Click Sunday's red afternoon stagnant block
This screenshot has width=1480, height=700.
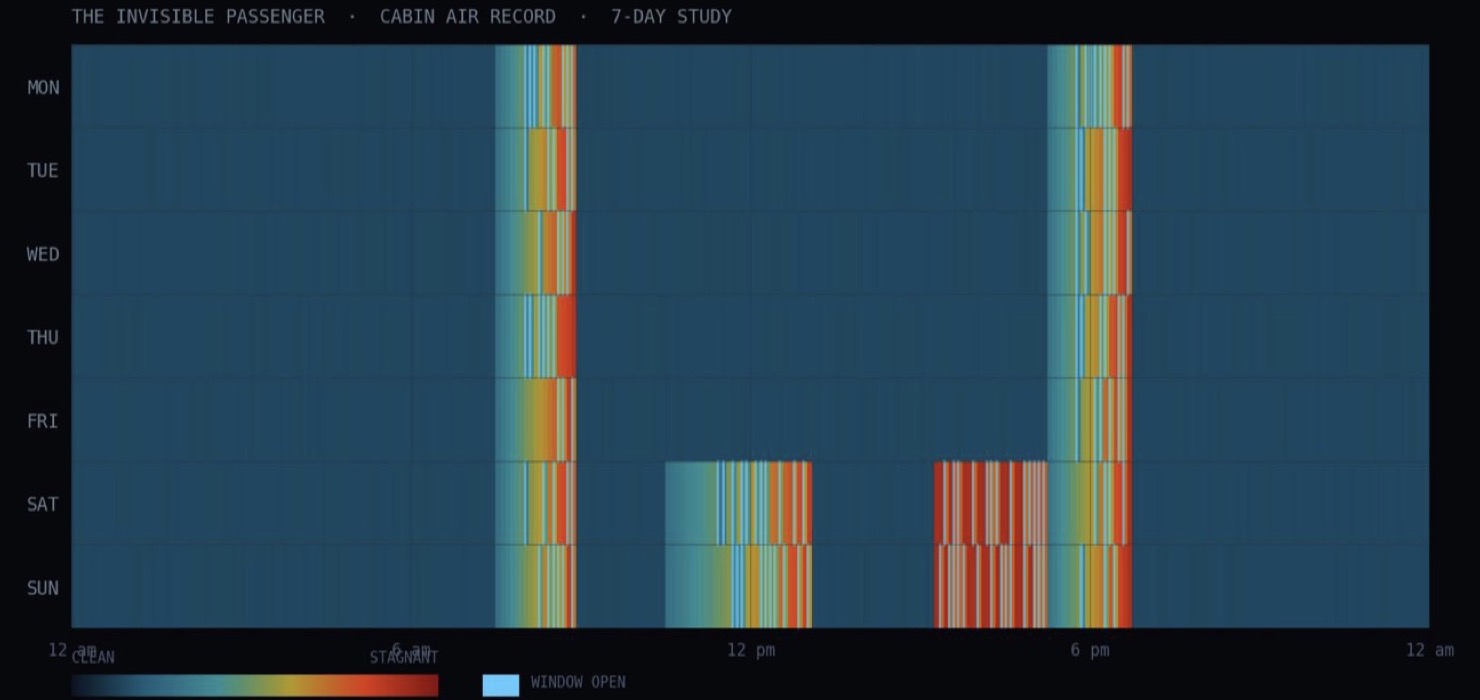[x=991, y=586]
